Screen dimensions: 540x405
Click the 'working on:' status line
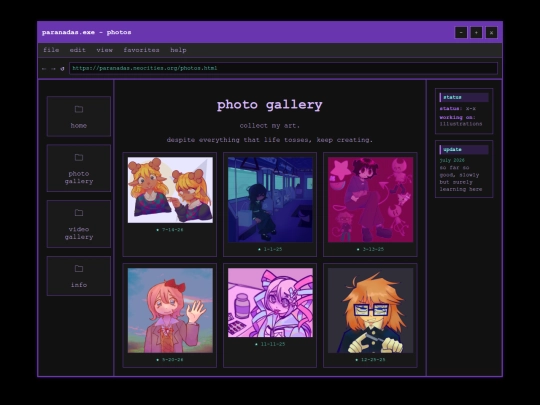tap(457, 117)
